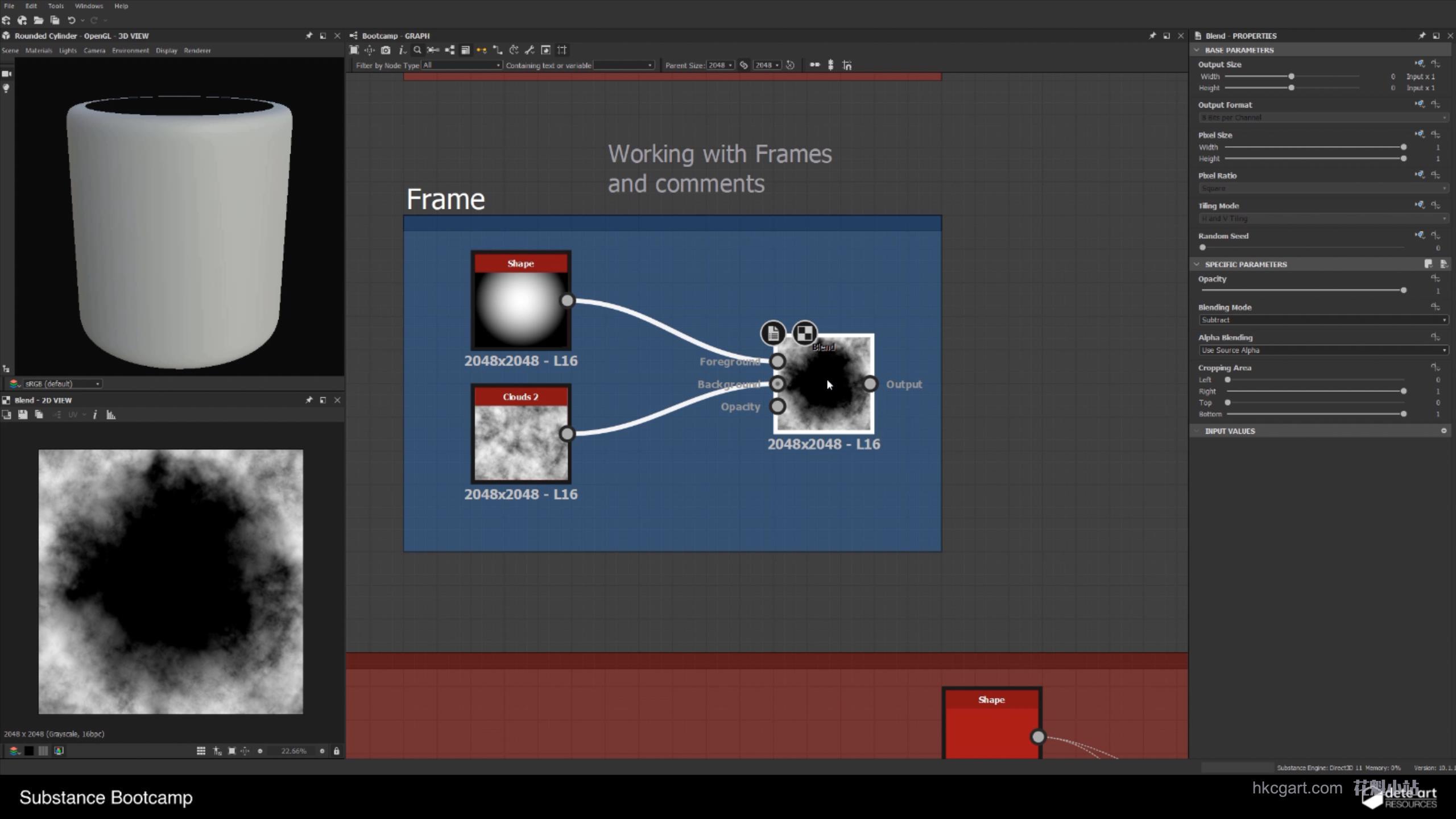Viewport: 1456px width, 819px height.
Task: Click the Blend node Opacity input connector
Action: (x=777, y=407)
